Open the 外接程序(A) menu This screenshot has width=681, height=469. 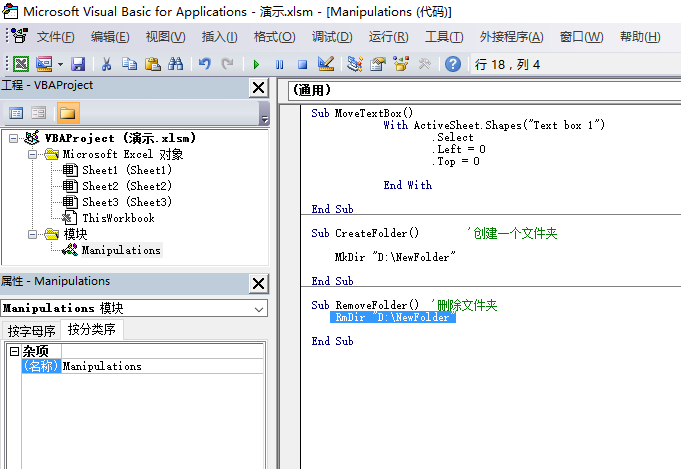point(511,37)
